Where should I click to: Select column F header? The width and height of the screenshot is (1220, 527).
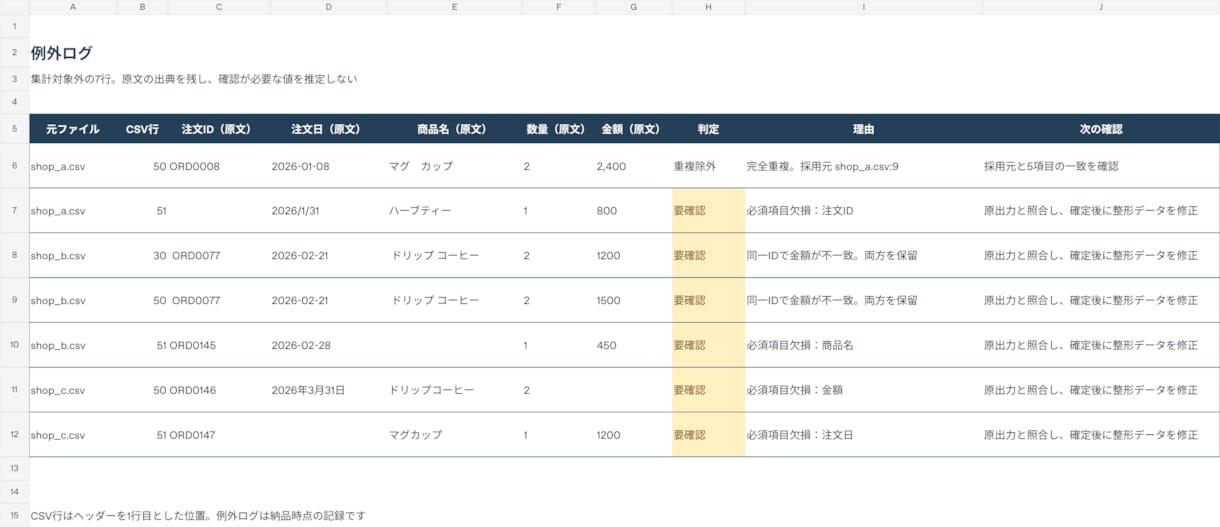click(x=558, y=7)
